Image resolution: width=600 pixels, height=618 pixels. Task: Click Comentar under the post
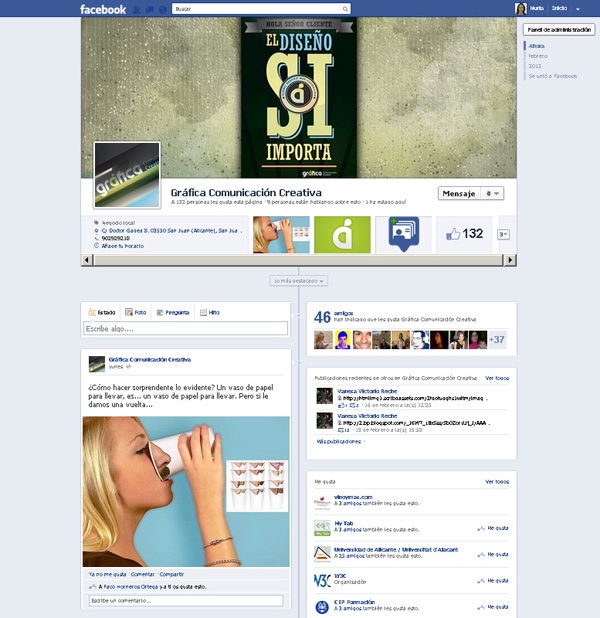(x=143, y=574)
